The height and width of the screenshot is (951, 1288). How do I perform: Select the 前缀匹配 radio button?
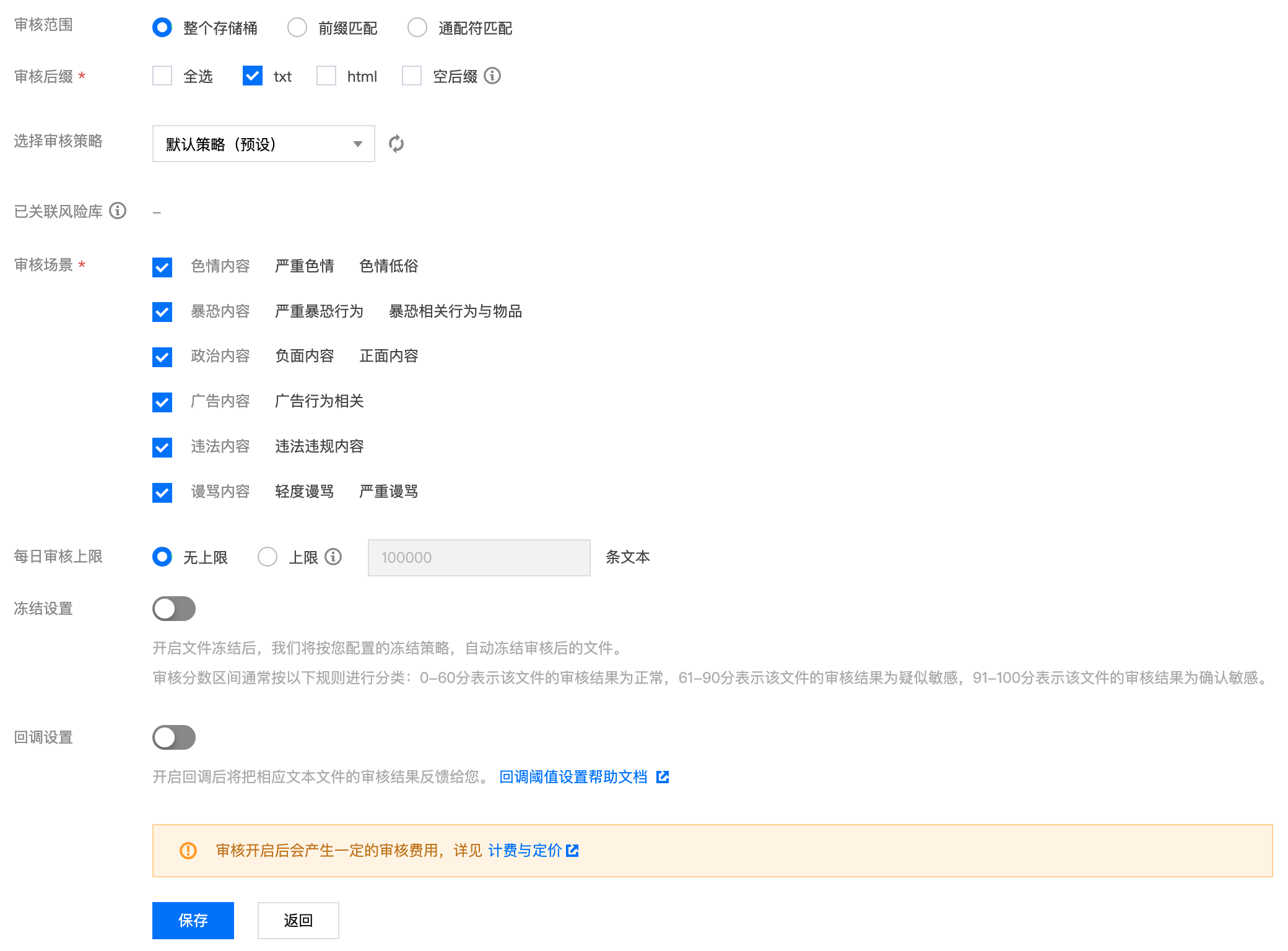click(x=297, y=27)
